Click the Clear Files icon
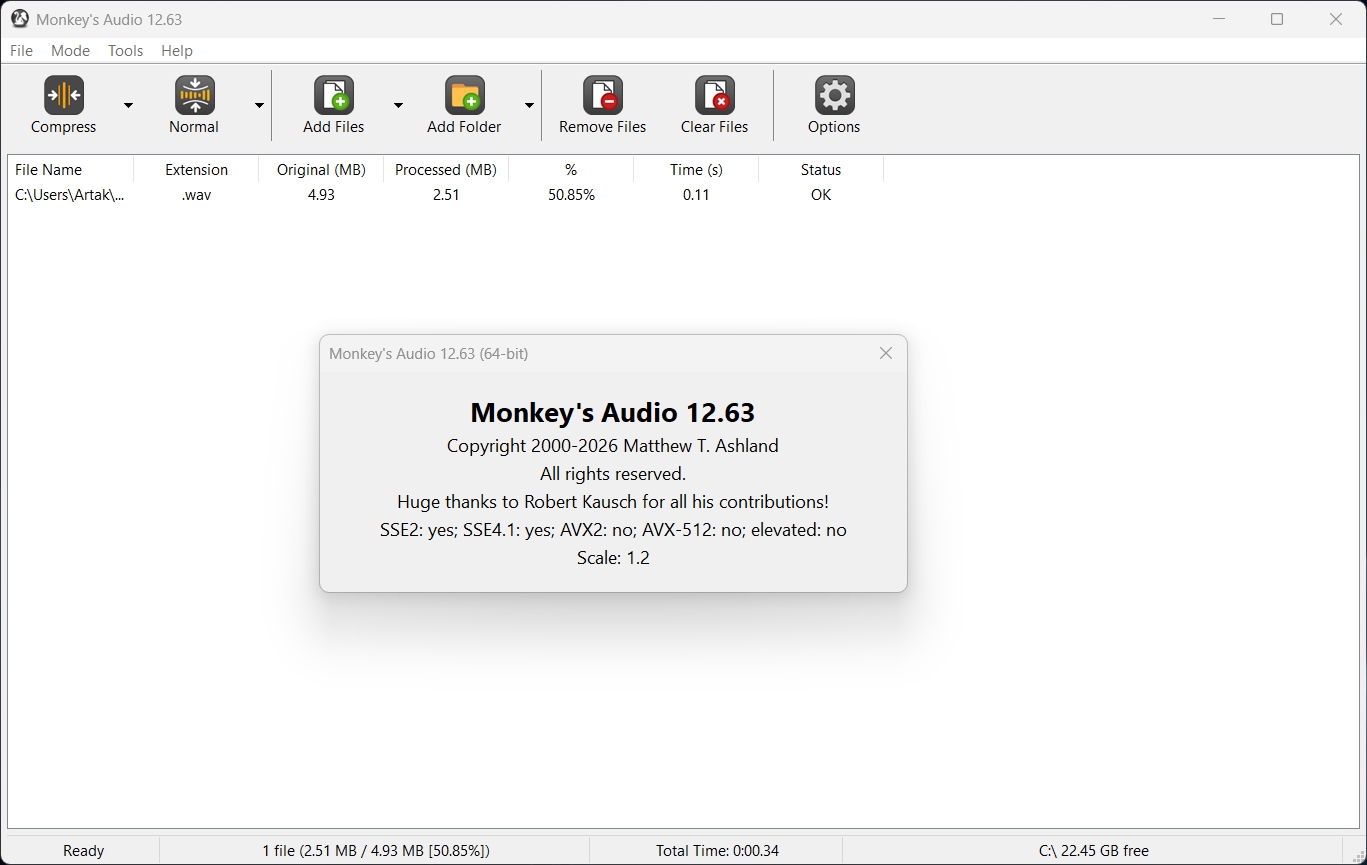The height and width of the screenshot is (865, 1367). [x=714, y=96]
